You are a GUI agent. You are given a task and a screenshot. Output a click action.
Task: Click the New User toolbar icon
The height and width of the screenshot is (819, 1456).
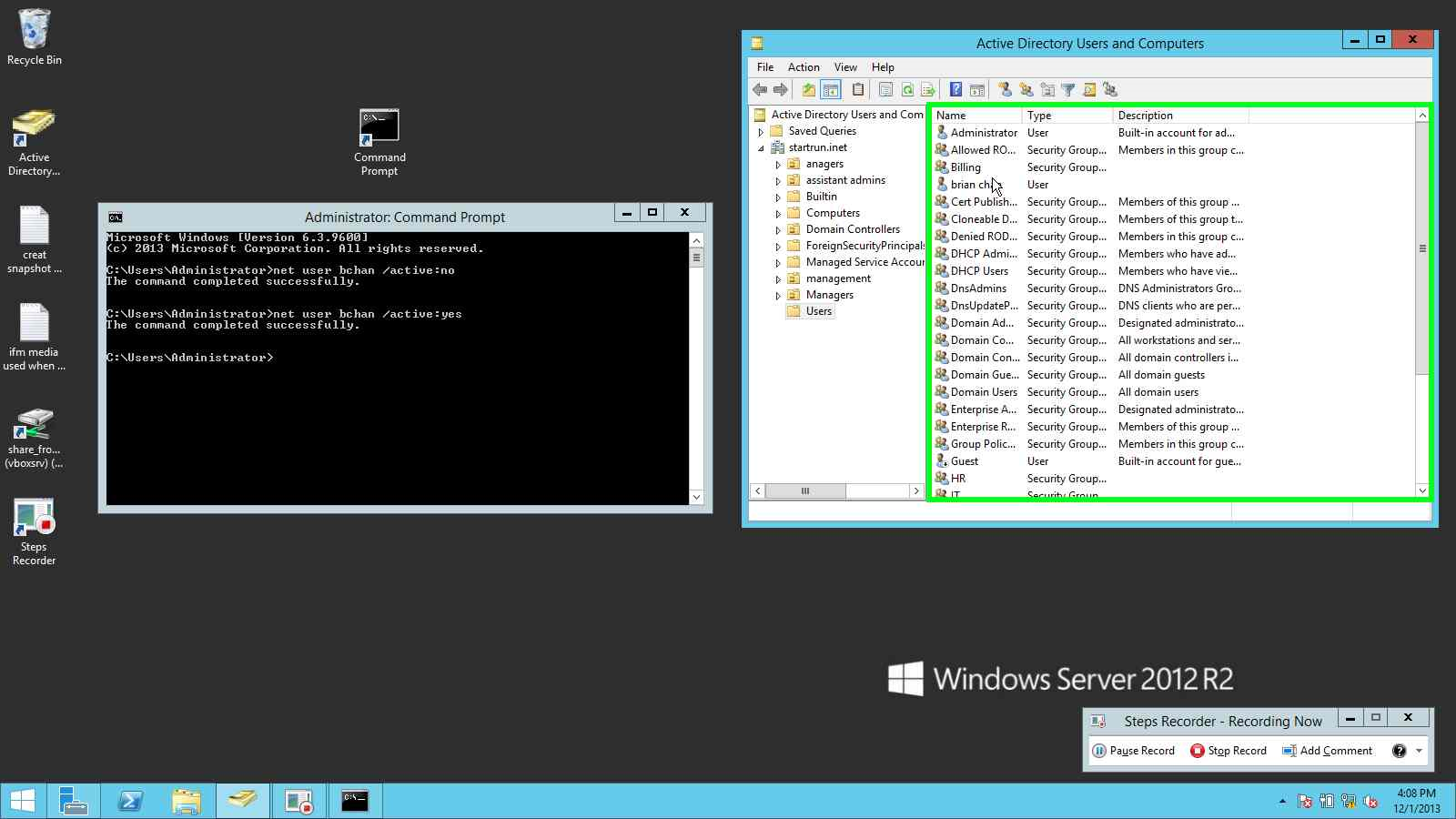(1005, 89)
